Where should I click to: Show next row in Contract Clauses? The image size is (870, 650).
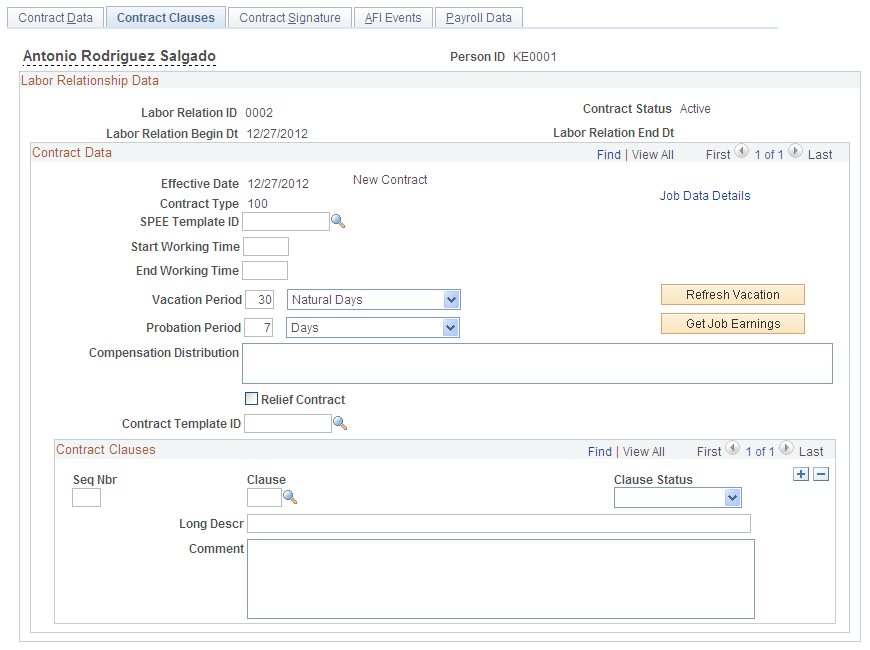(786, 448)
